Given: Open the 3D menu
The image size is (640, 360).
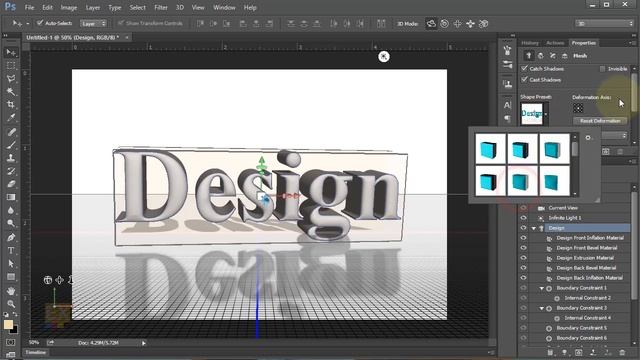Looking at the screenshot, I should tap(180, 7).
